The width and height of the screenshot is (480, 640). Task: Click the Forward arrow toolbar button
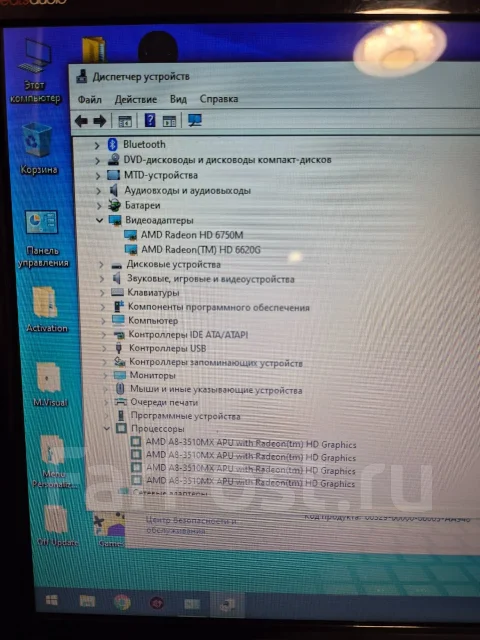(100, 121)
